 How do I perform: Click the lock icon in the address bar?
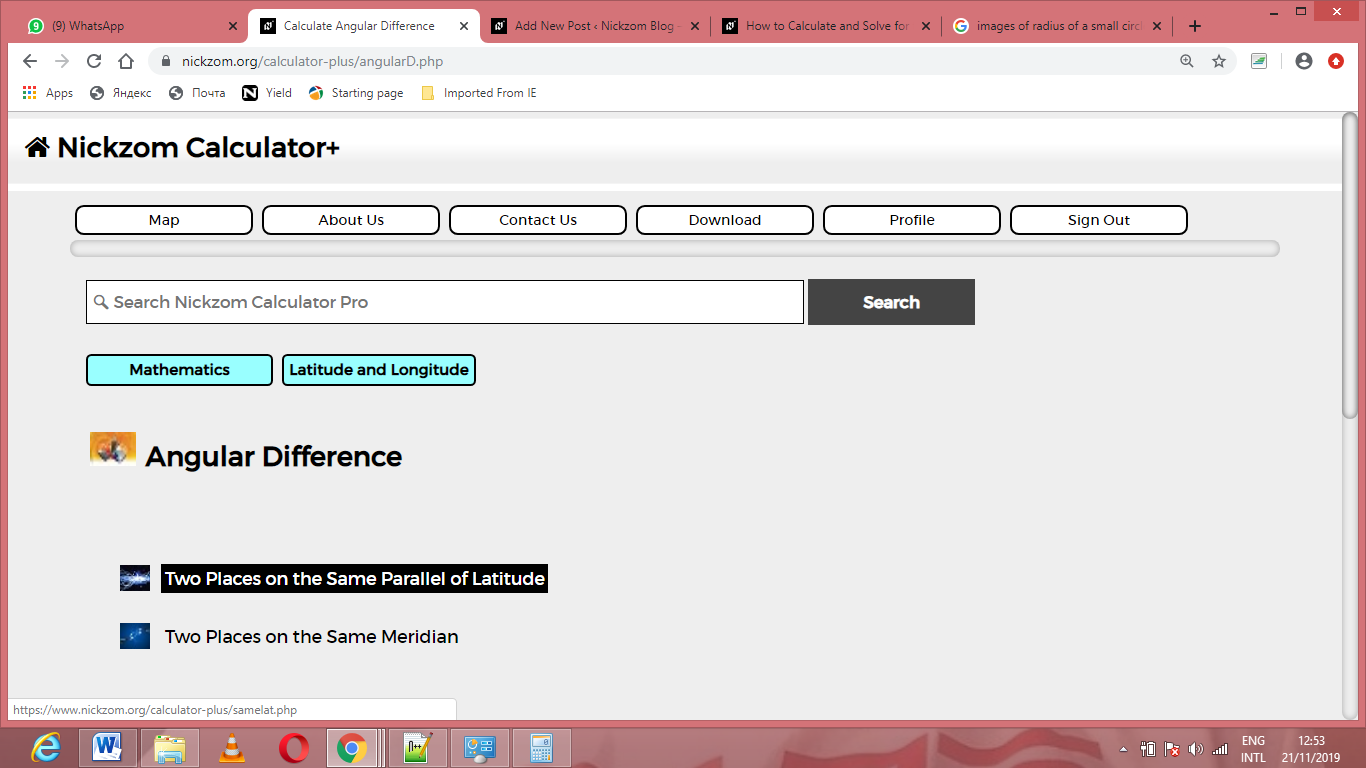166,61
